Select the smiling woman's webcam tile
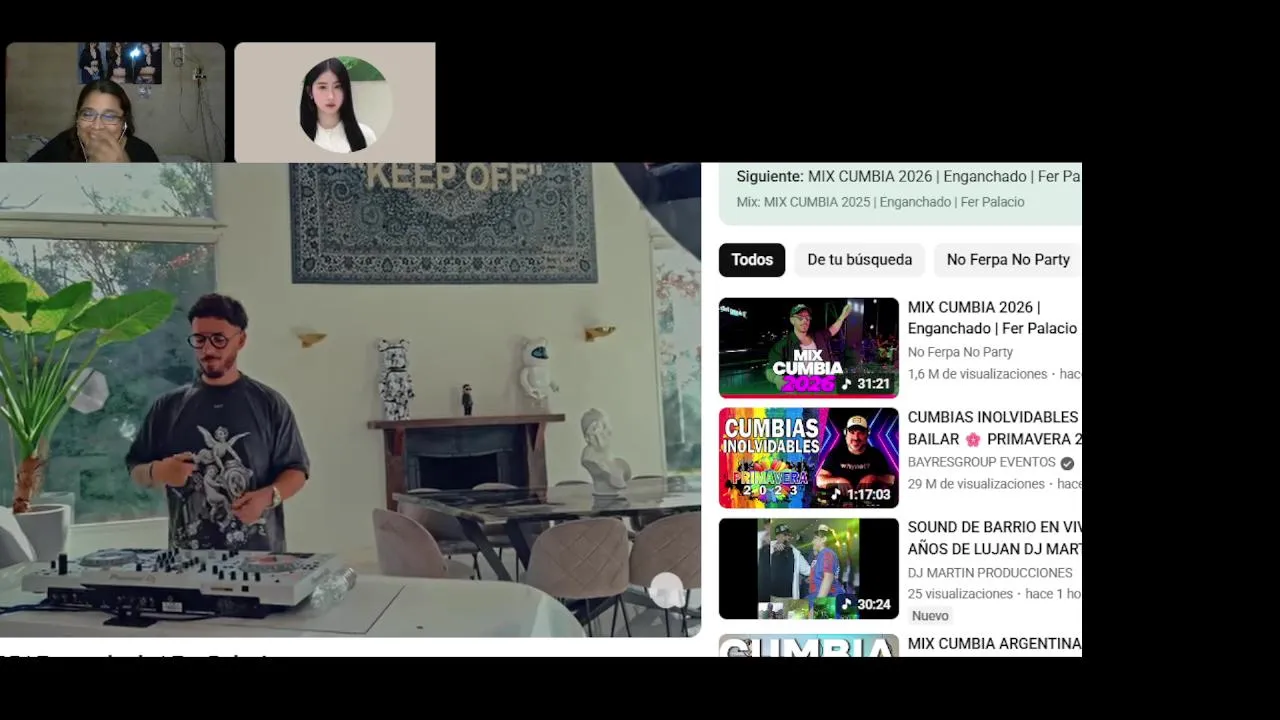1280x720 pixels. coord(115,102)
